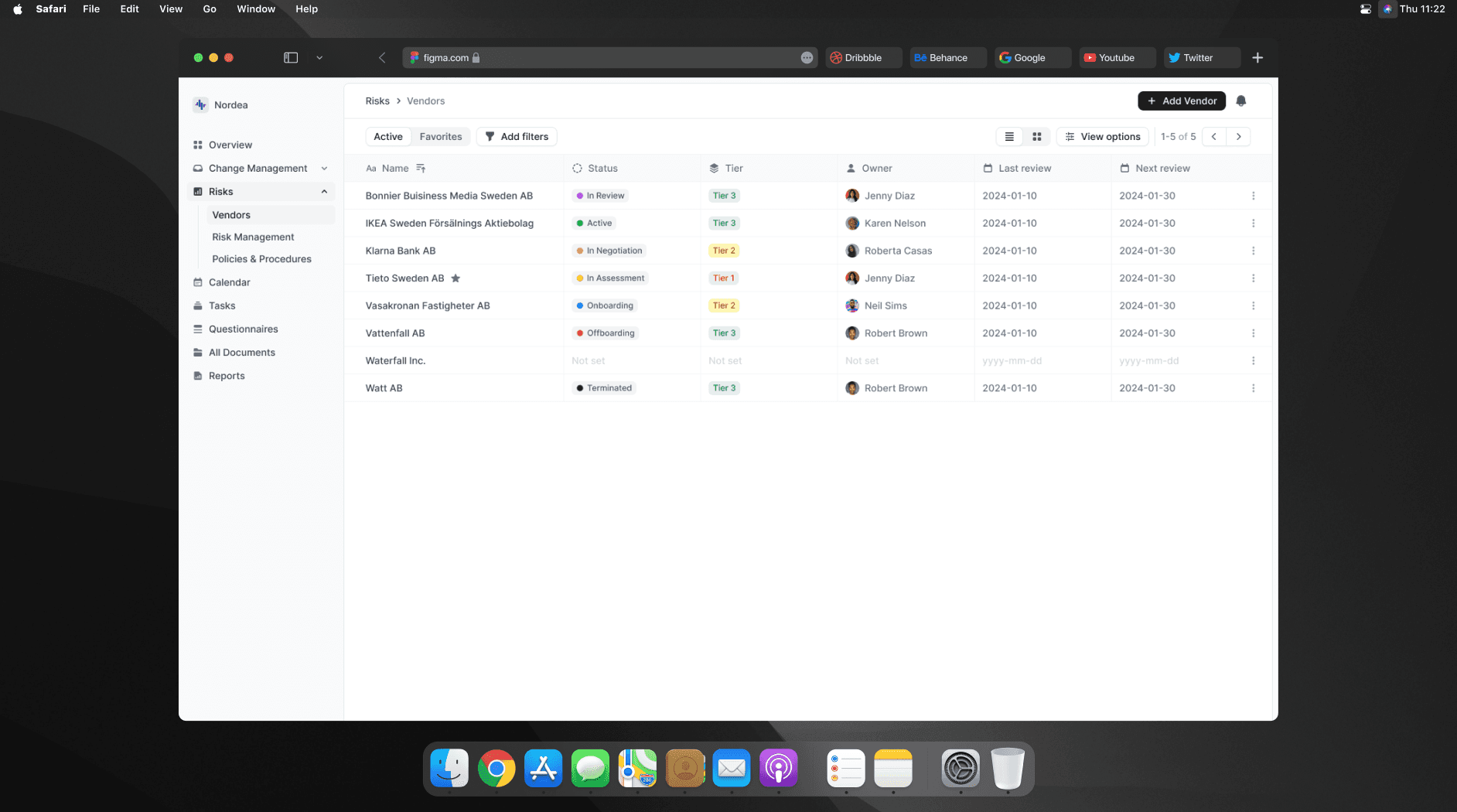Open Safari tab group dropdown chevron
1457x812 pixels.
(319, 57)
